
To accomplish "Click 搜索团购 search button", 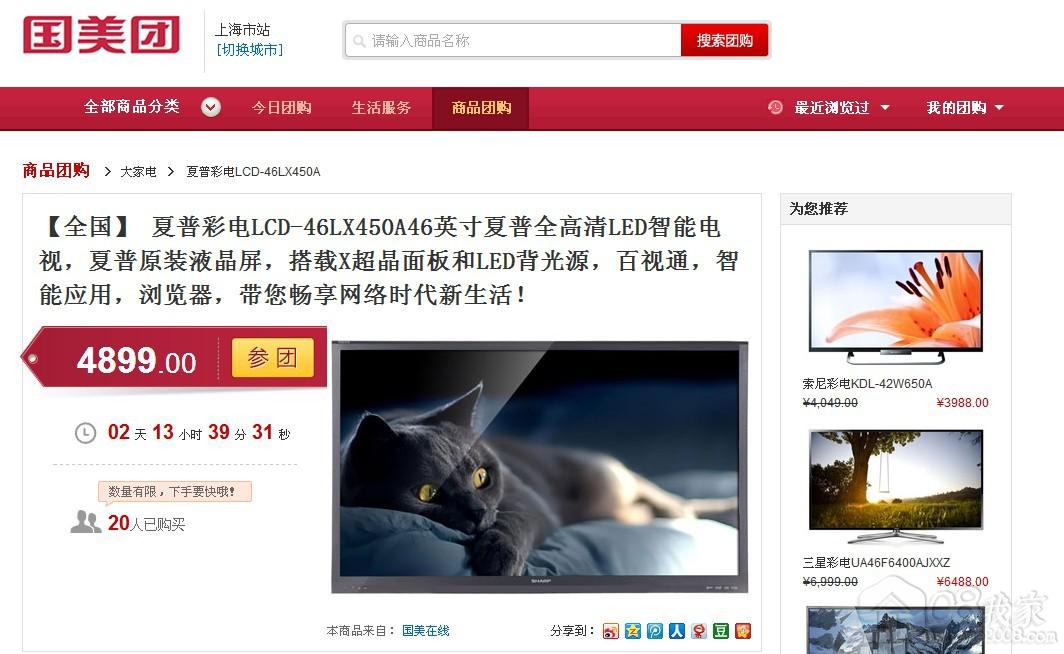I will [725, 41].
